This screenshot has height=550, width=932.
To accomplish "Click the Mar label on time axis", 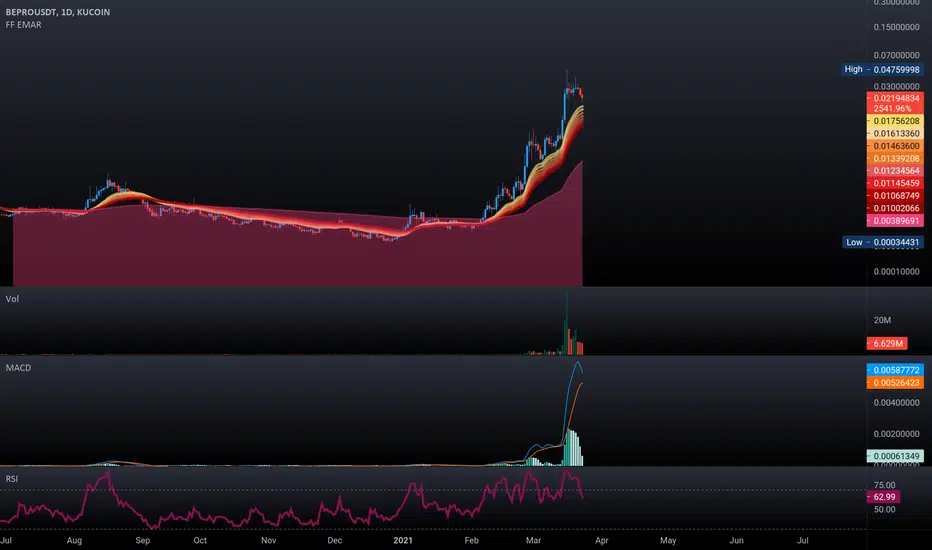I will [533, 540].
